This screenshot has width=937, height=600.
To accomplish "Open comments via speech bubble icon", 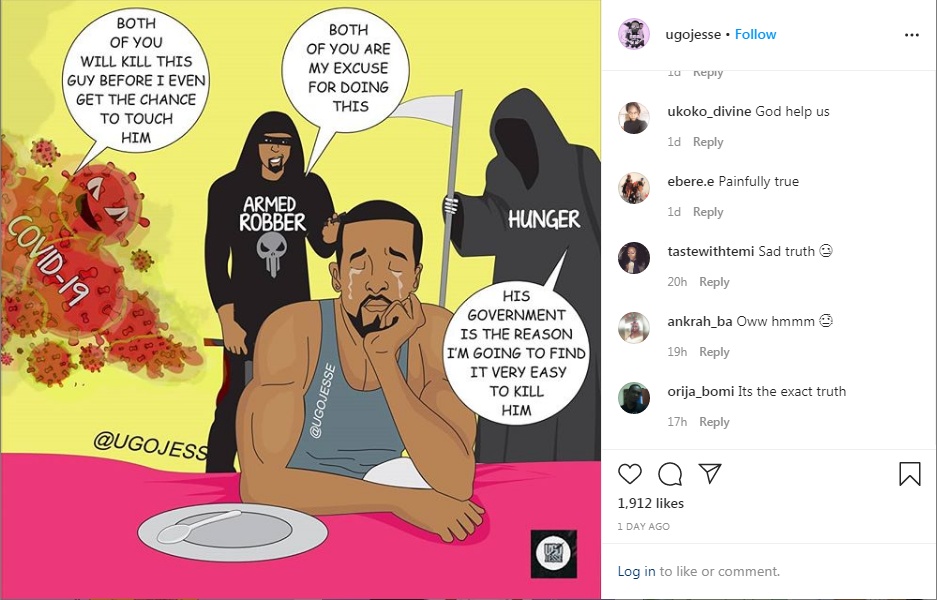I will [x=670, y=474].
